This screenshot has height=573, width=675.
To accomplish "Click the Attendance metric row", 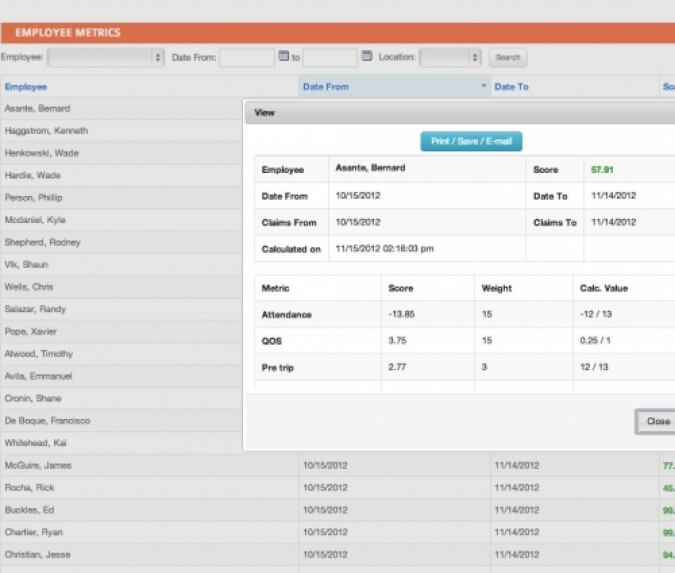I will [x=465, y=314].
